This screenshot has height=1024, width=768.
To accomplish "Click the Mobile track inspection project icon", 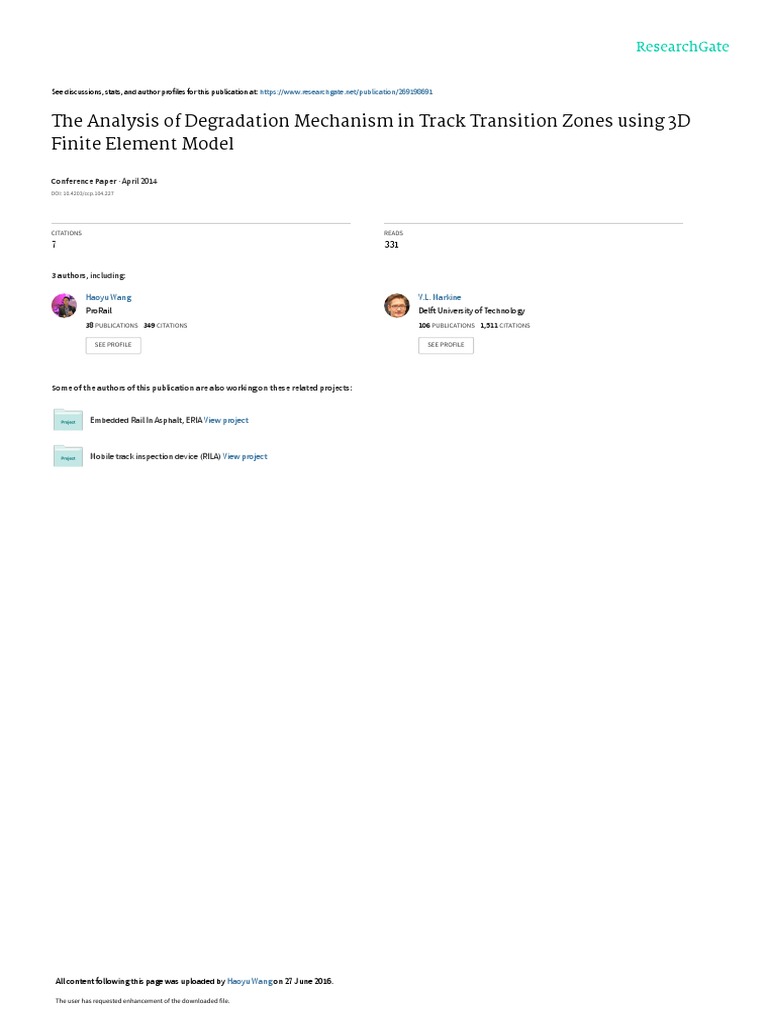I will point(68,456).
